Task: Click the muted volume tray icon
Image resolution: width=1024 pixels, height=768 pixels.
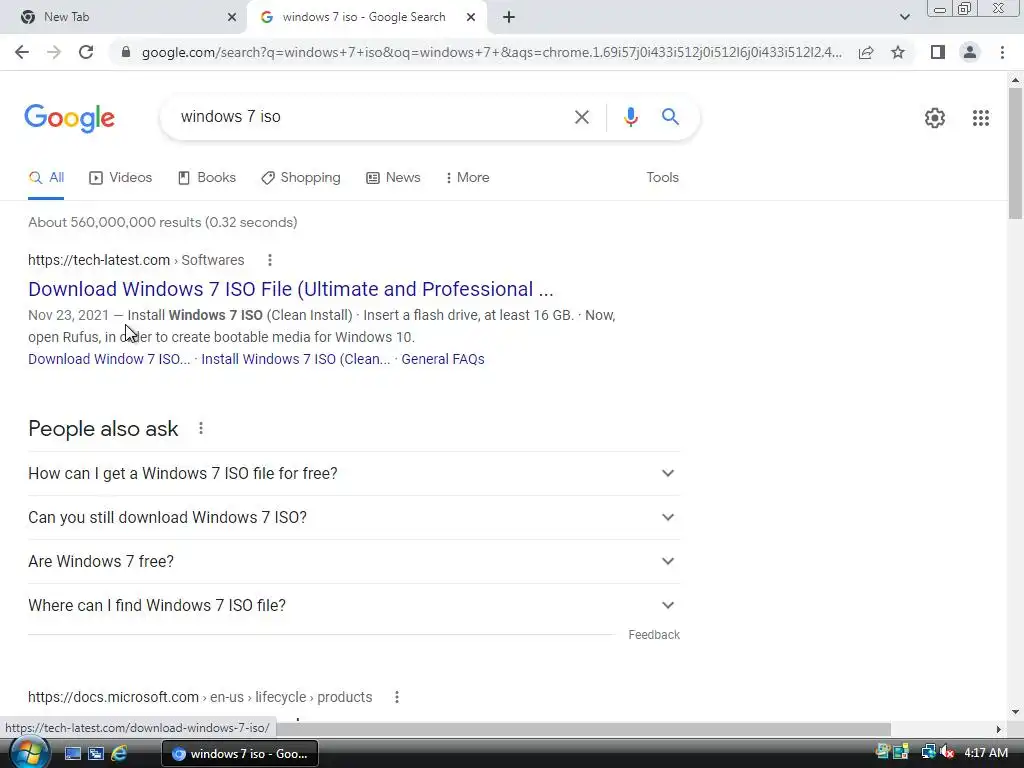Action: click(x=947, y=752)
